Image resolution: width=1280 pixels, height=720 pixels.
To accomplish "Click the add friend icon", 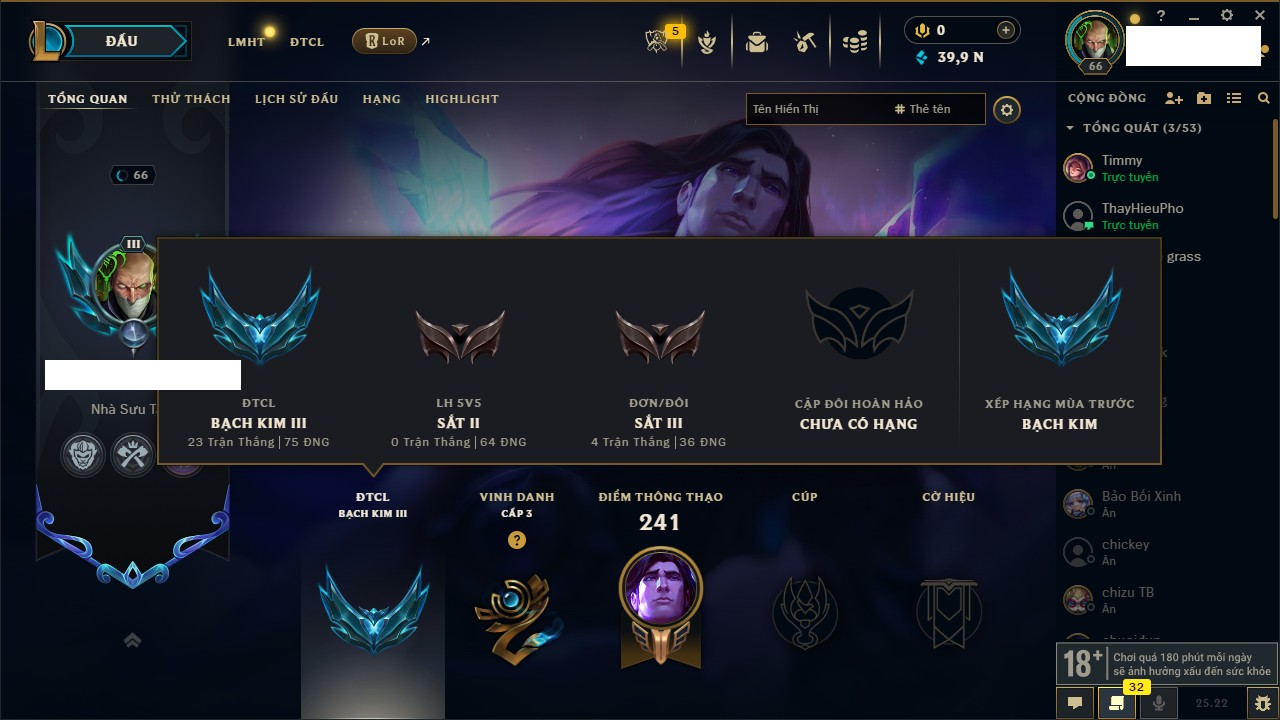I will (x=1174, y=98).
